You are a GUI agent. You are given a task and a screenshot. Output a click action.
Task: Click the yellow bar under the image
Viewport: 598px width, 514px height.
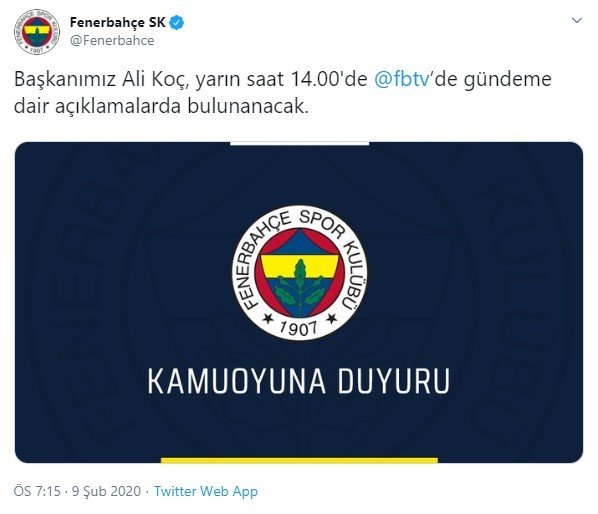click(299, 460)
